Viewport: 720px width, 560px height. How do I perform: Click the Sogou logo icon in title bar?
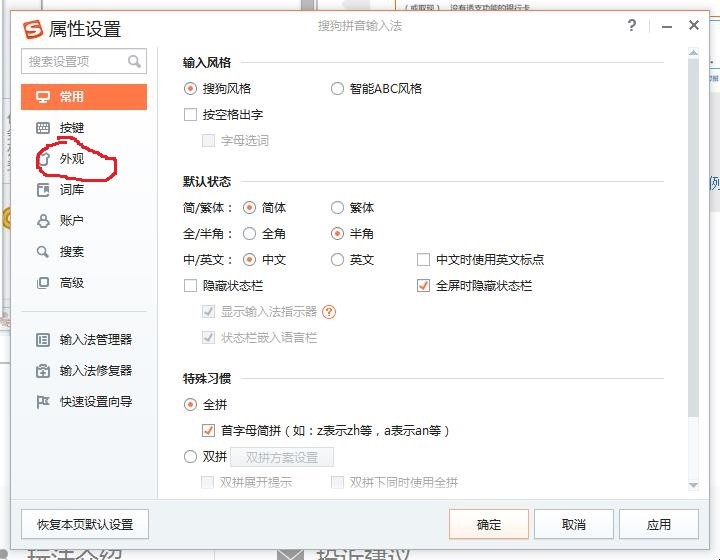[33, 29]
